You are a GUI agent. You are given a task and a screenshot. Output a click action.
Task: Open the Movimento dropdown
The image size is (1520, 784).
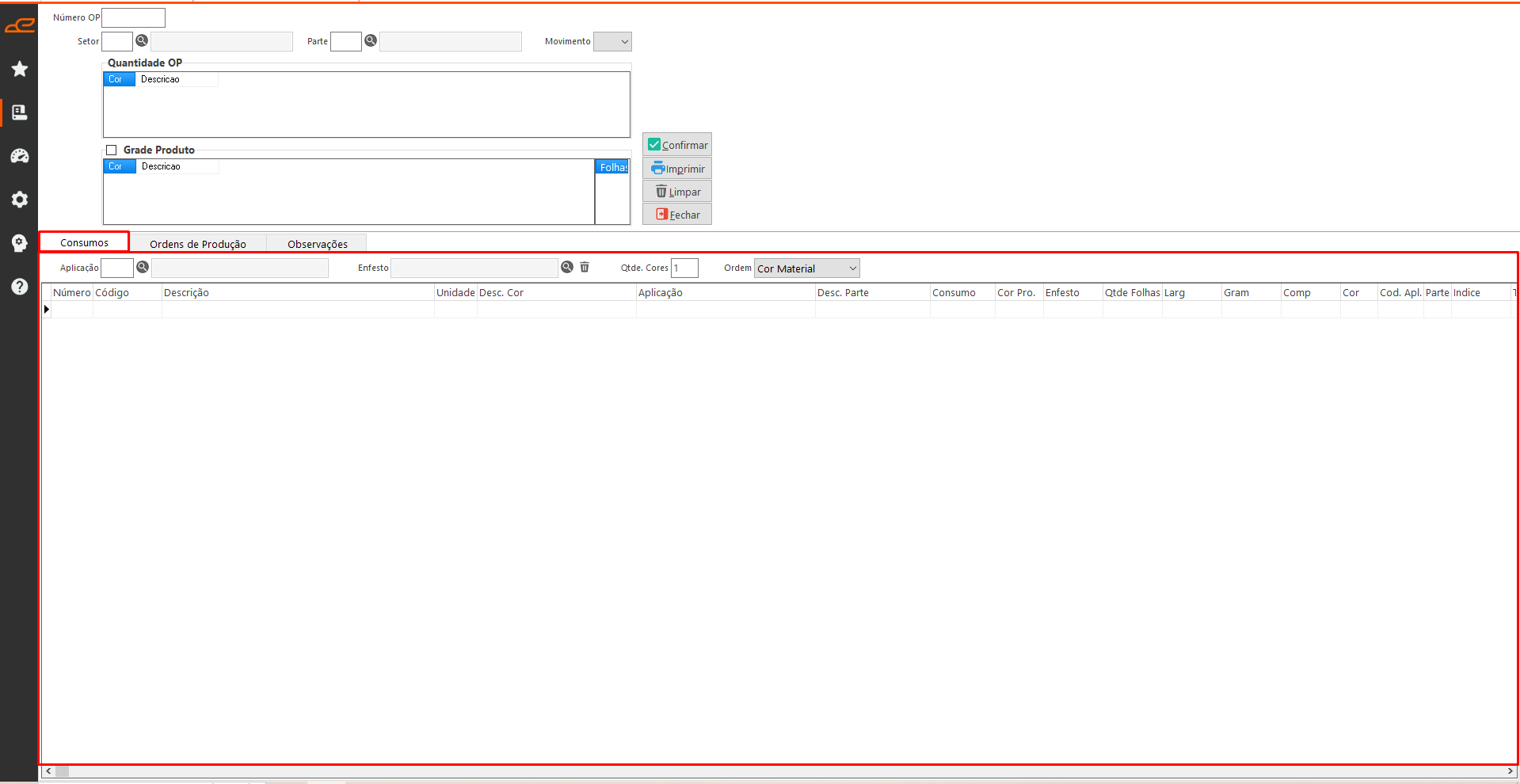point(612,42)
